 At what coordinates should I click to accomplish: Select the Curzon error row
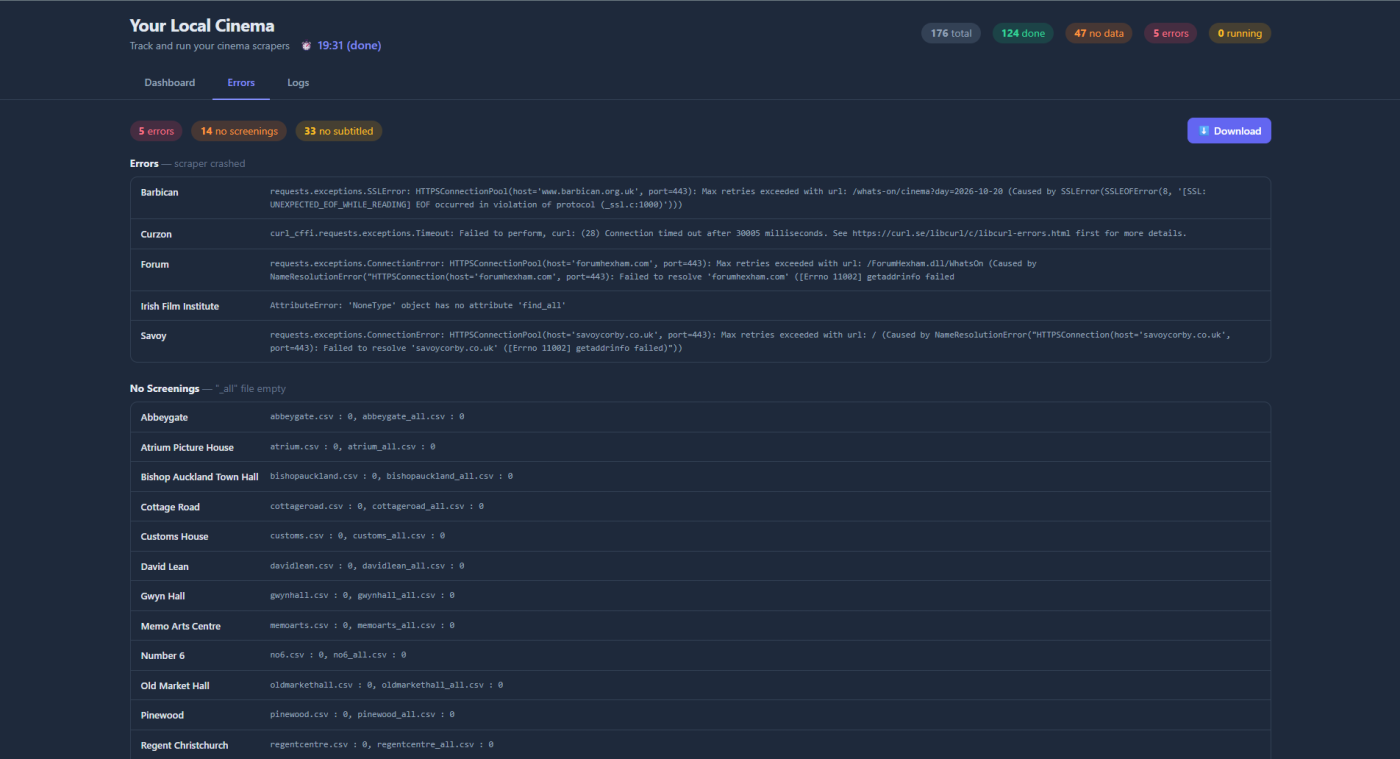[x=700, y=234]
